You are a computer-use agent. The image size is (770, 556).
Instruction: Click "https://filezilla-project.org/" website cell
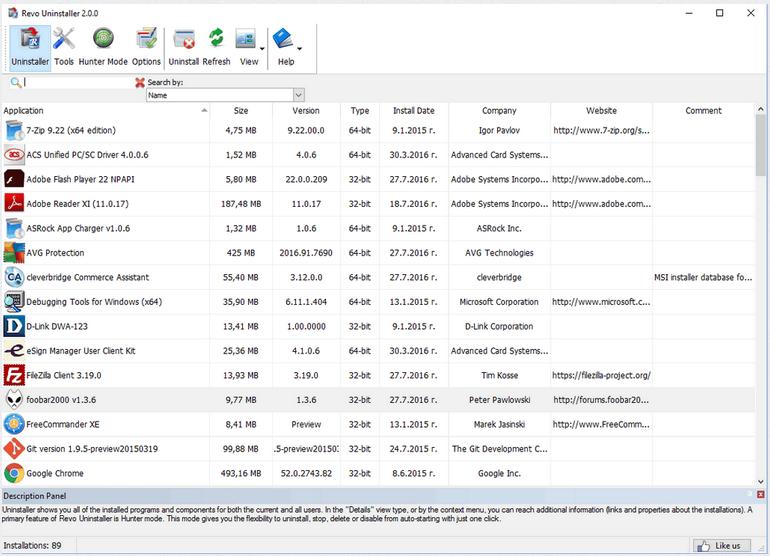(601, 375)
